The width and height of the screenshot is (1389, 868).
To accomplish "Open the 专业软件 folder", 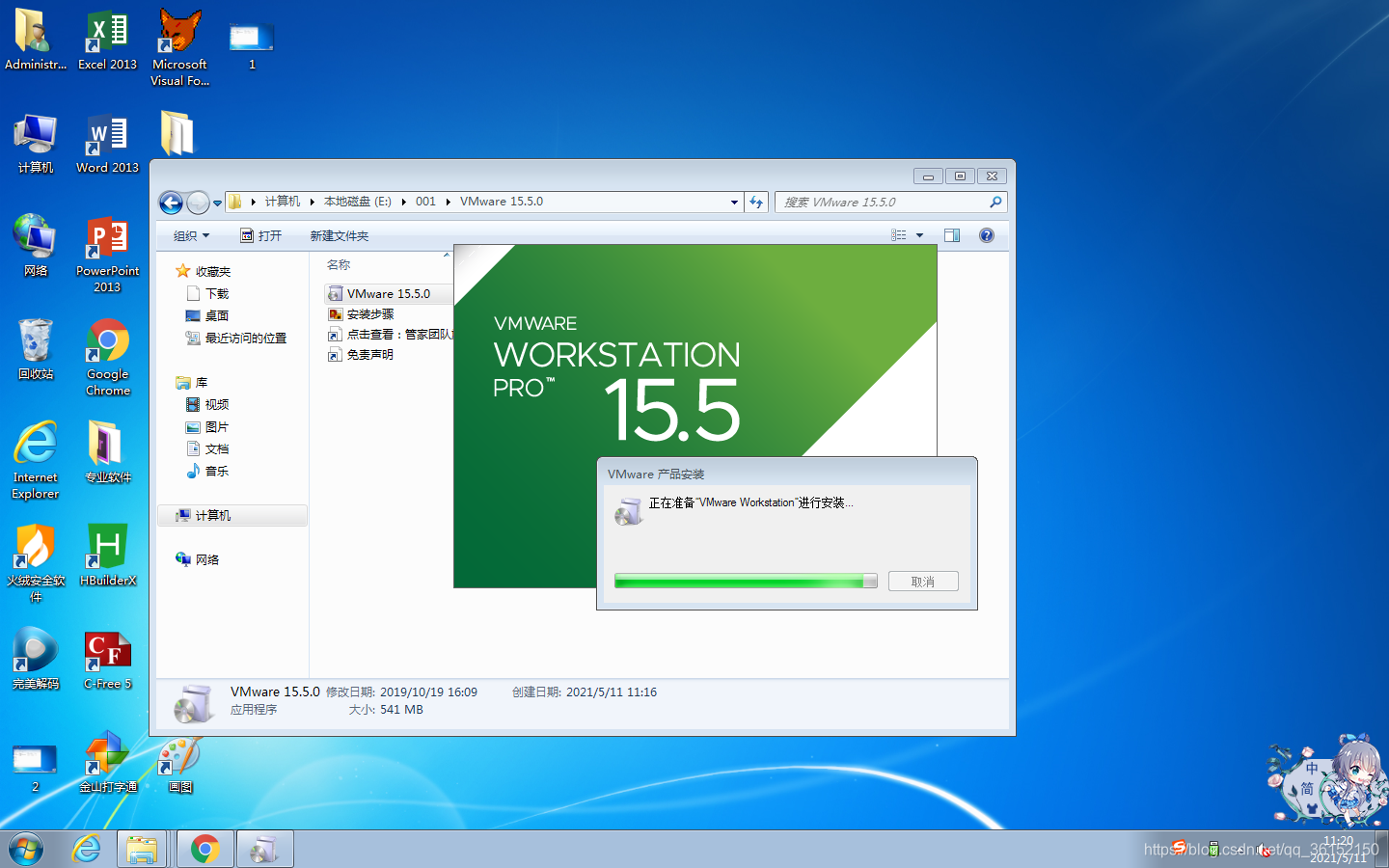I will click(x=107, y=452).
